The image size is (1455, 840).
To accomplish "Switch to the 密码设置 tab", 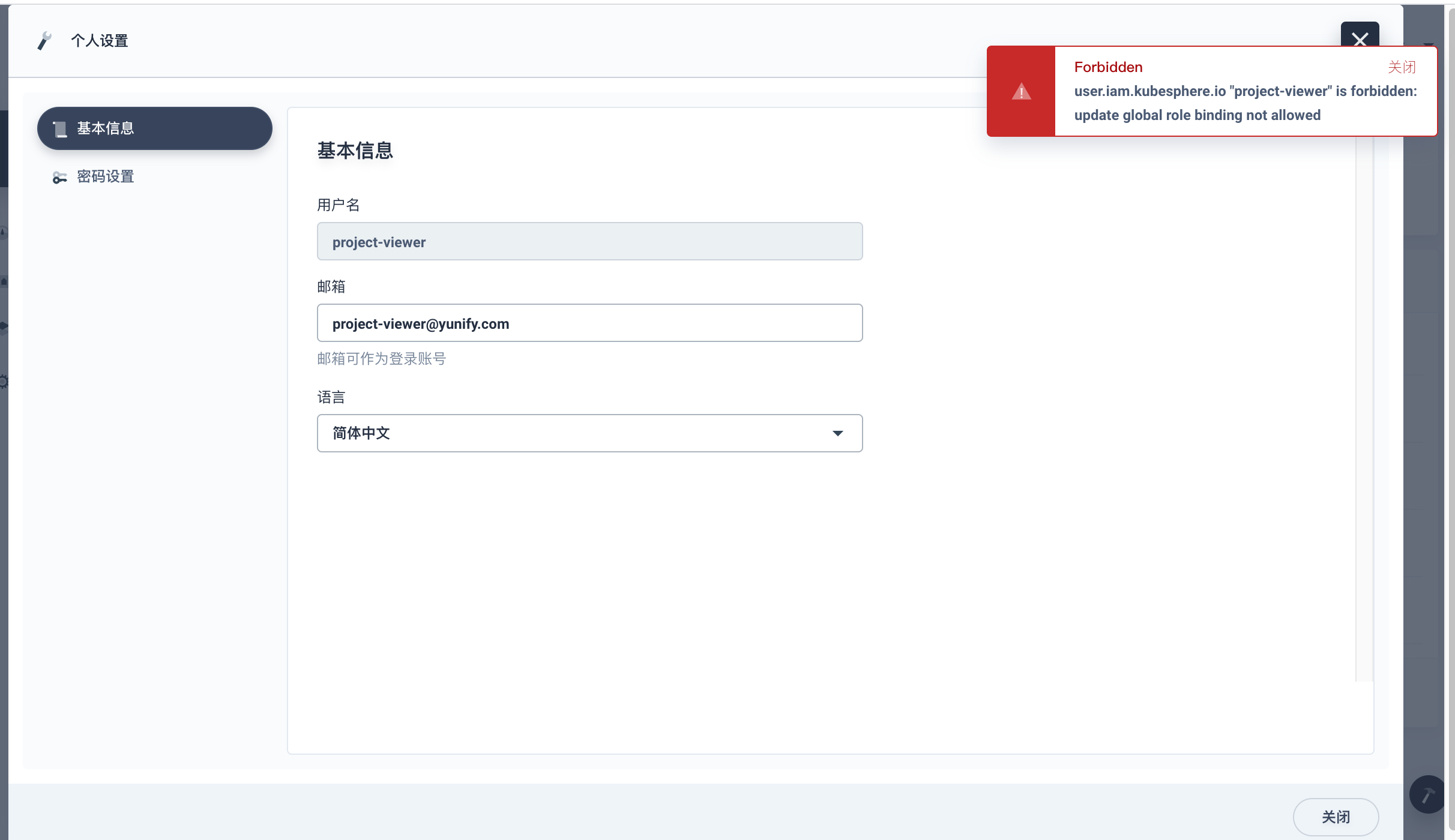I will click(x=106, y=176).
